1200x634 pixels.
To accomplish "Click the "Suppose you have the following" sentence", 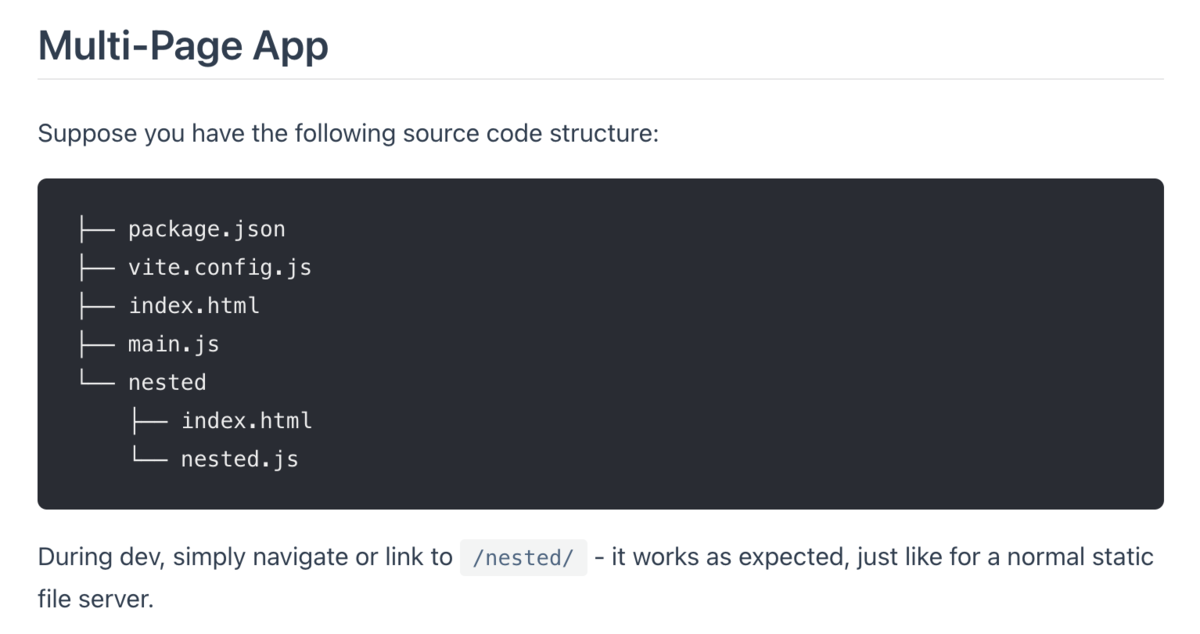I will [348, 133].
